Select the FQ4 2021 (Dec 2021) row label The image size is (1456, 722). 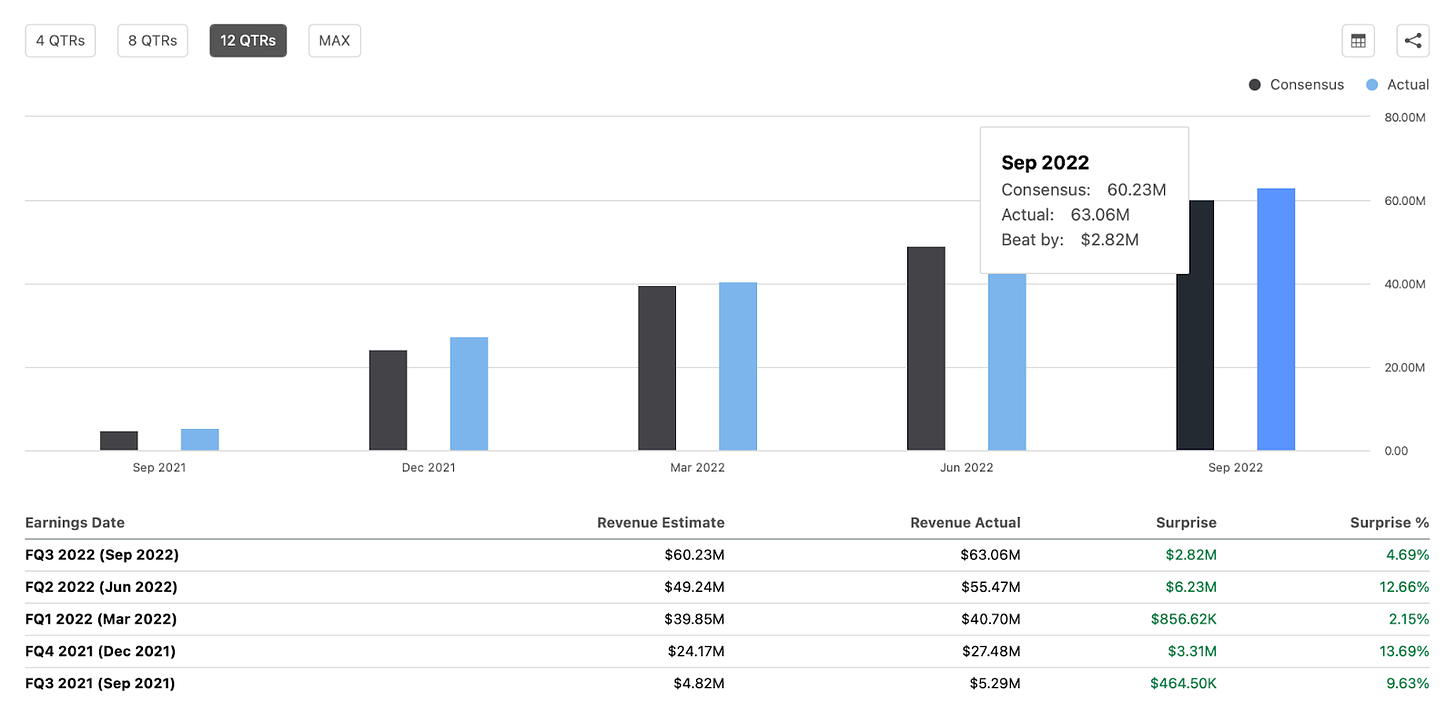click(x=100, y=651)
